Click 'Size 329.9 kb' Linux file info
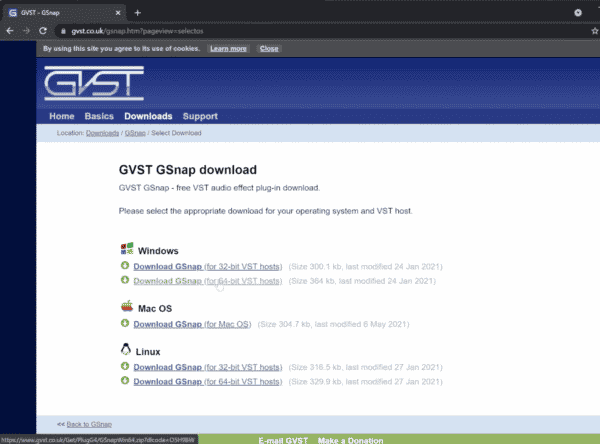The width and height of the screenshot is (600, 444). click(365, 382)
